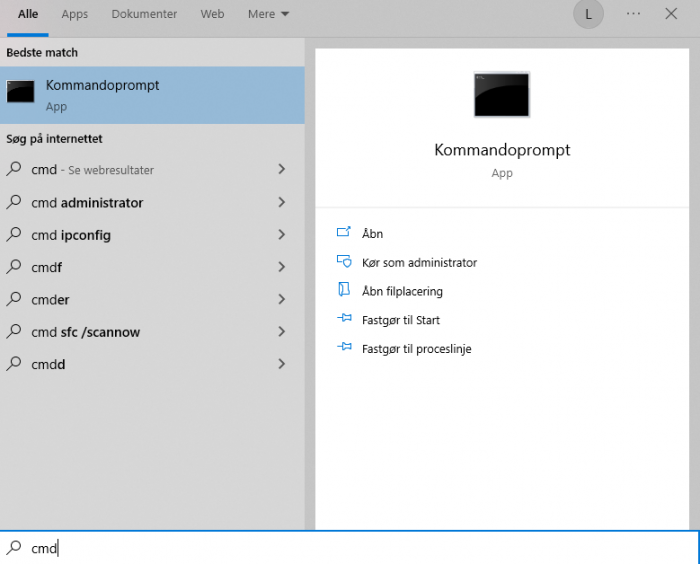Click the pin icon for Fastgør til proceslinje
Screen dimensions: 700x564
pos(344,347)
